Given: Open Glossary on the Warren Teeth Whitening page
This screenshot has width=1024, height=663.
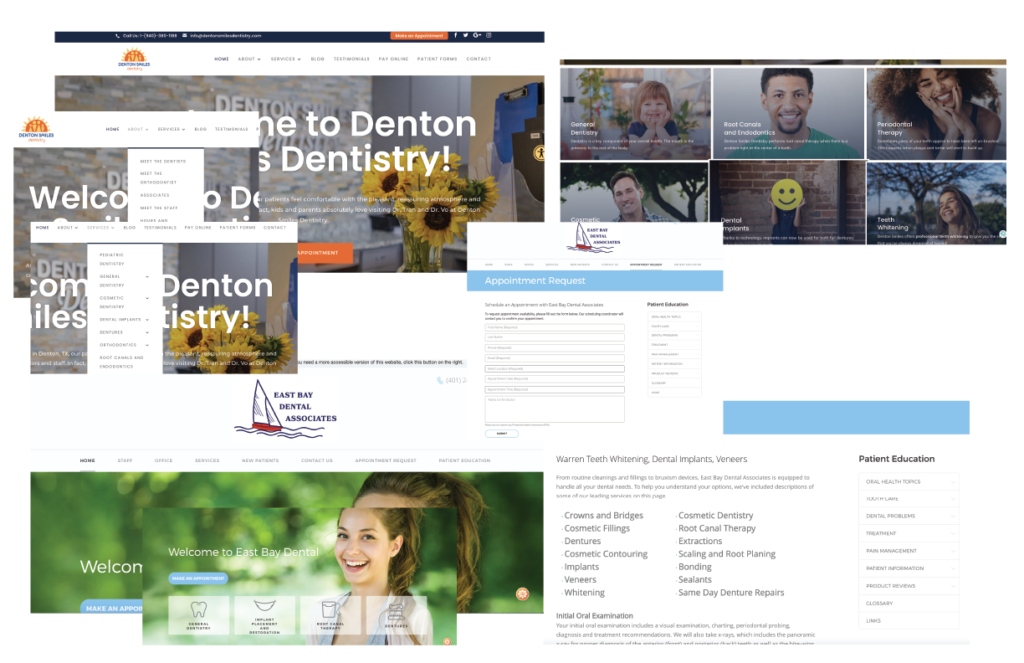Looking at the screenshot, I should (879, 603).
